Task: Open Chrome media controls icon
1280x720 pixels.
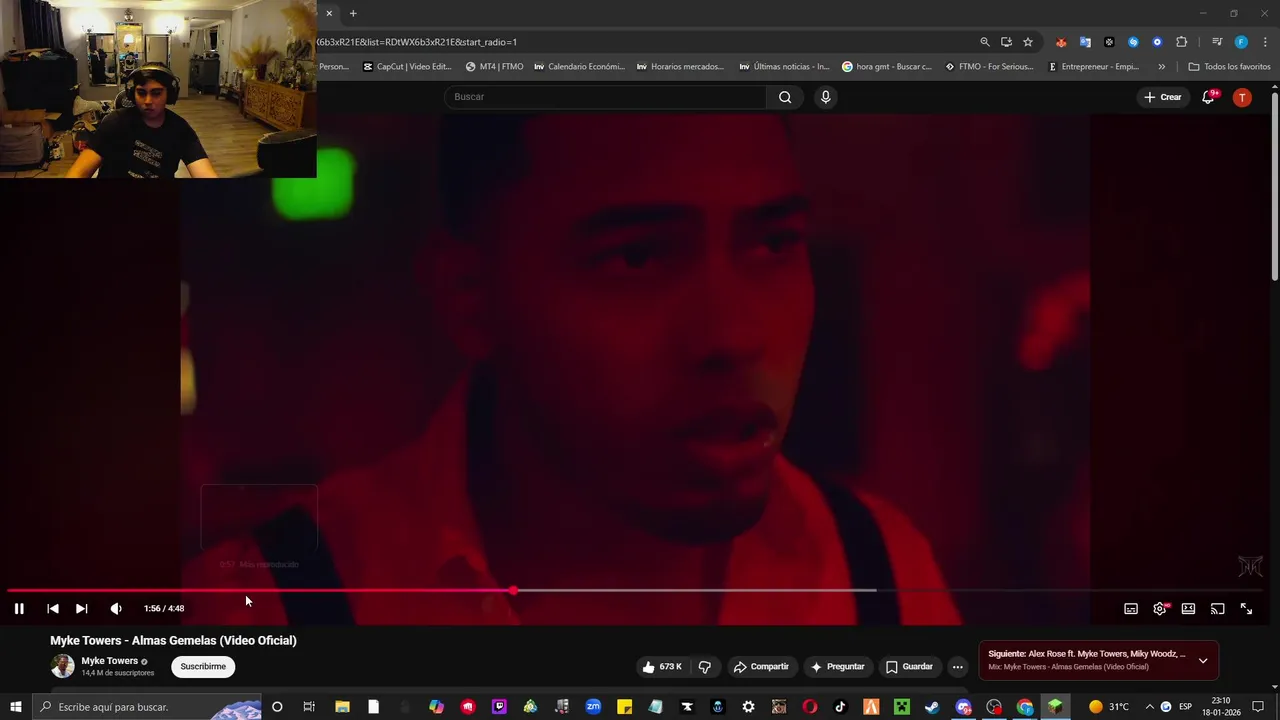Action: click(x=1217, y=42)
